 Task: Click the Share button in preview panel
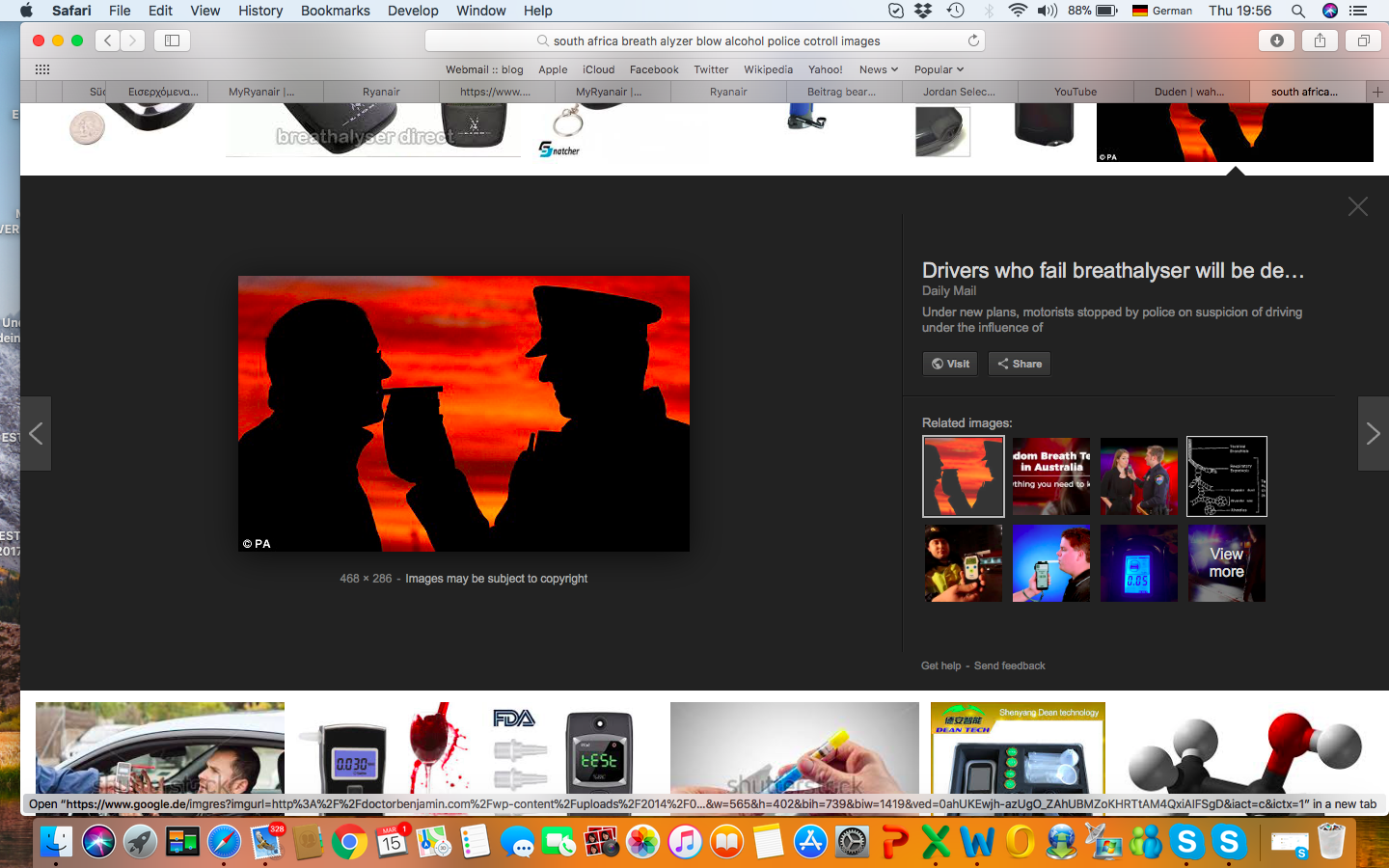coord(1019,364)
